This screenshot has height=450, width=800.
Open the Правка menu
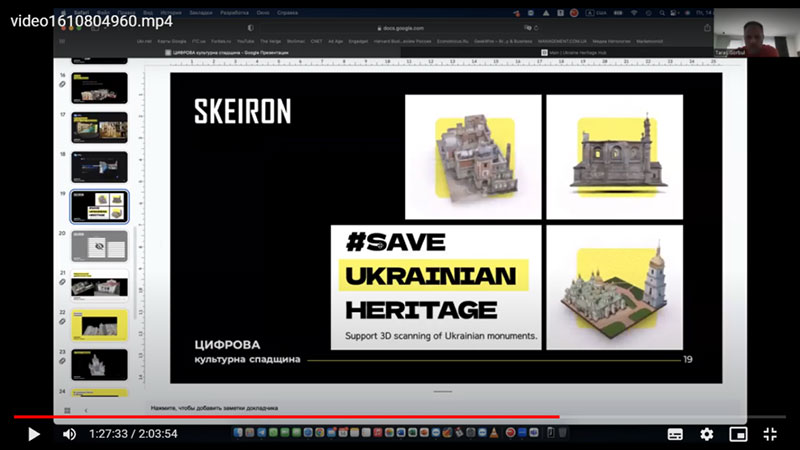[x=125, y=13]
